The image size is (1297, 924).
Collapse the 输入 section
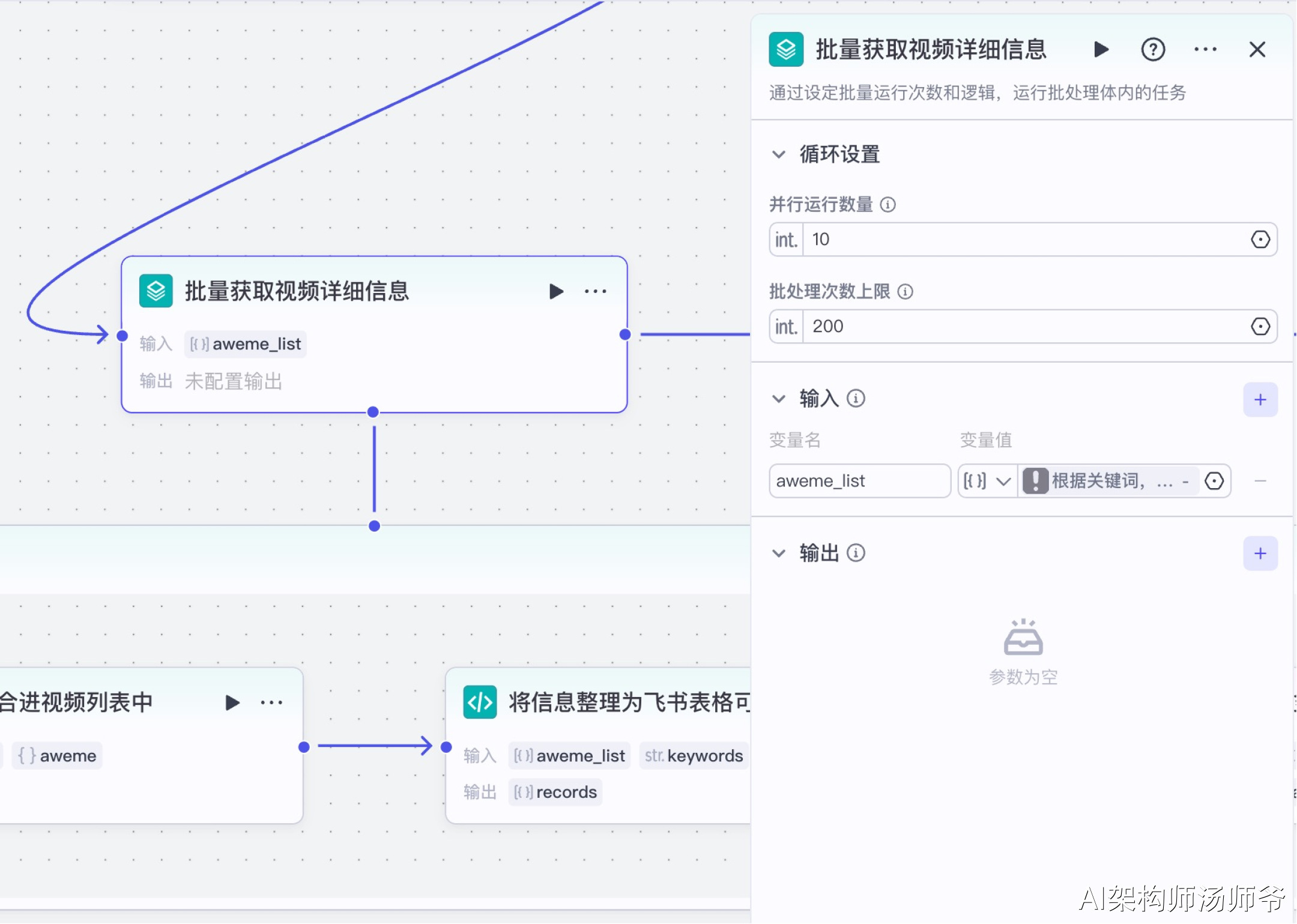(779, 399)
